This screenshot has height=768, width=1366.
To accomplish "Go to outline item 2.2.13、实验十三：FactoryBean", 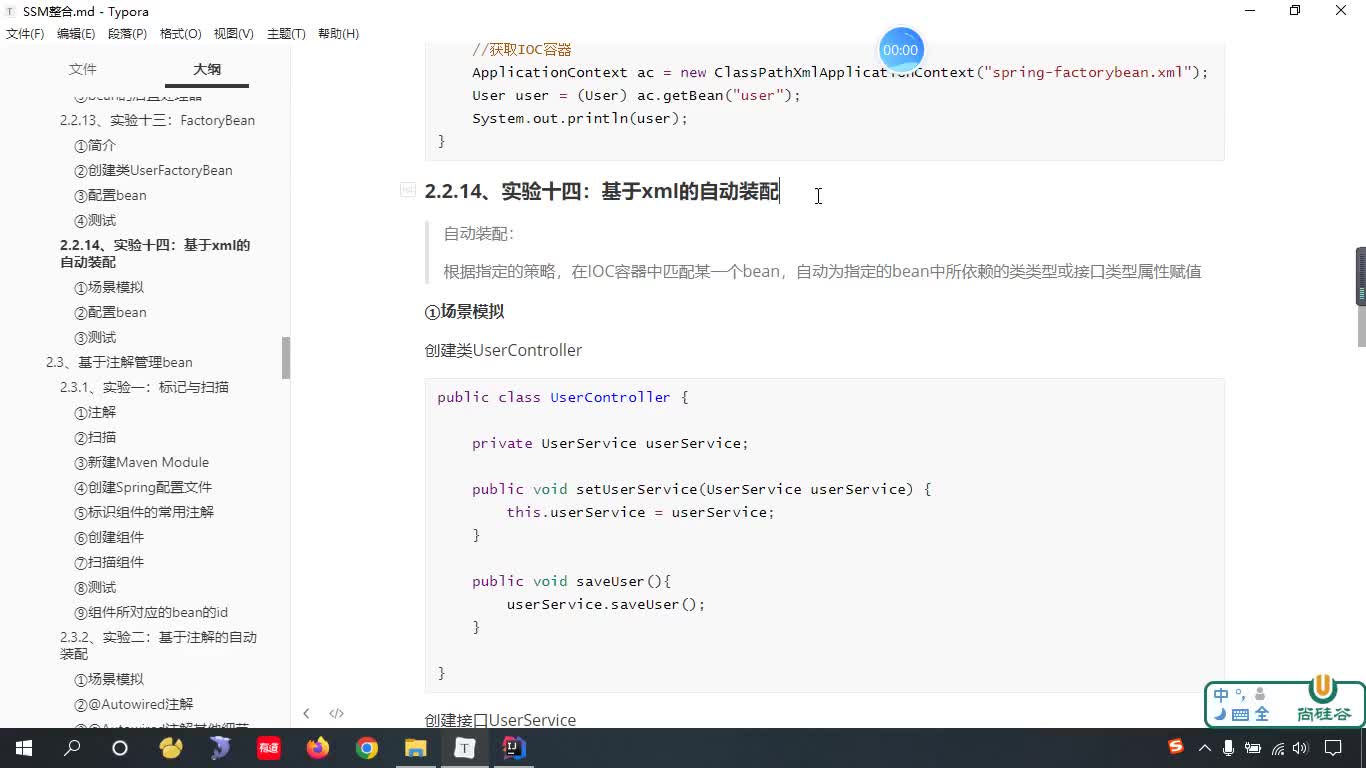I will [x=157, y=120].
